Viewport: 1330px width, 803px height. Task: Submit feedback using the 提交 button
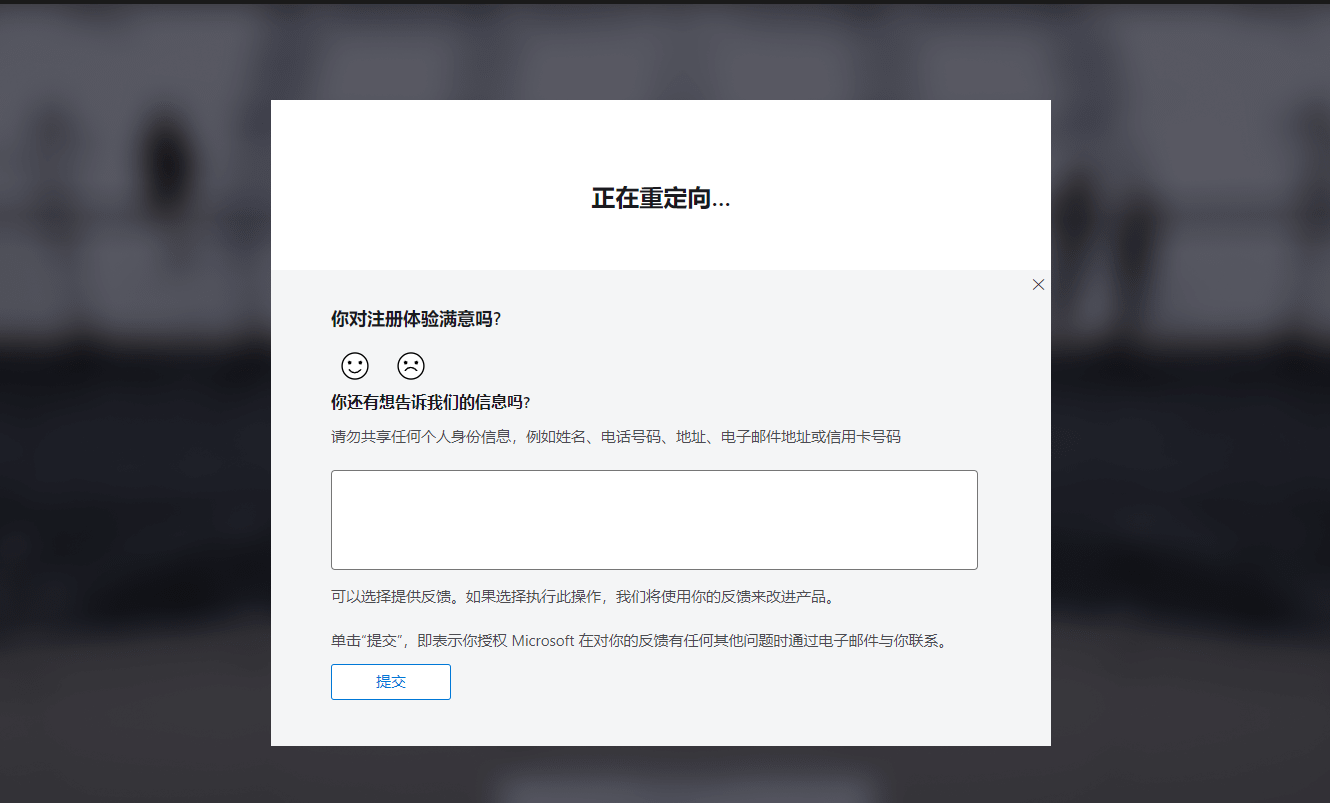tap(391, 682)
